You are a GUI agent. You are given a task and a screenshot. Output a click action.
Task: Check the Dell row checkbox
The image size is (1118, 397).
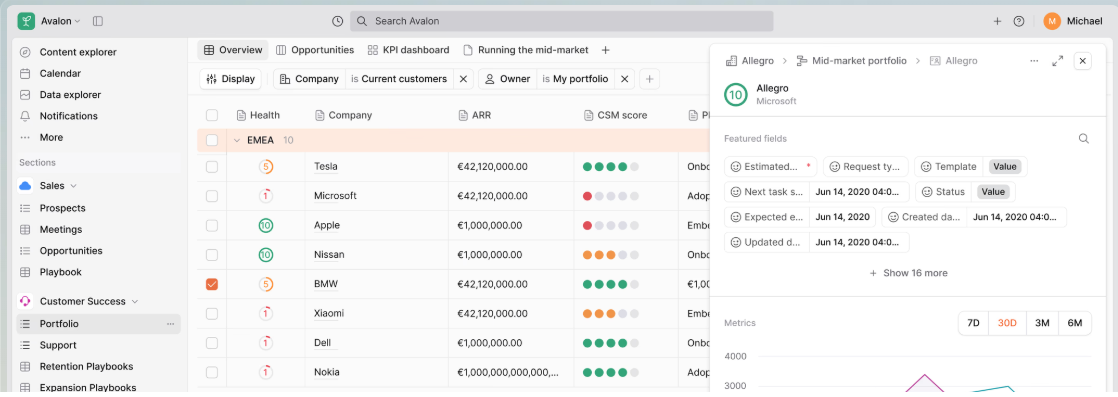click(212, 343)
